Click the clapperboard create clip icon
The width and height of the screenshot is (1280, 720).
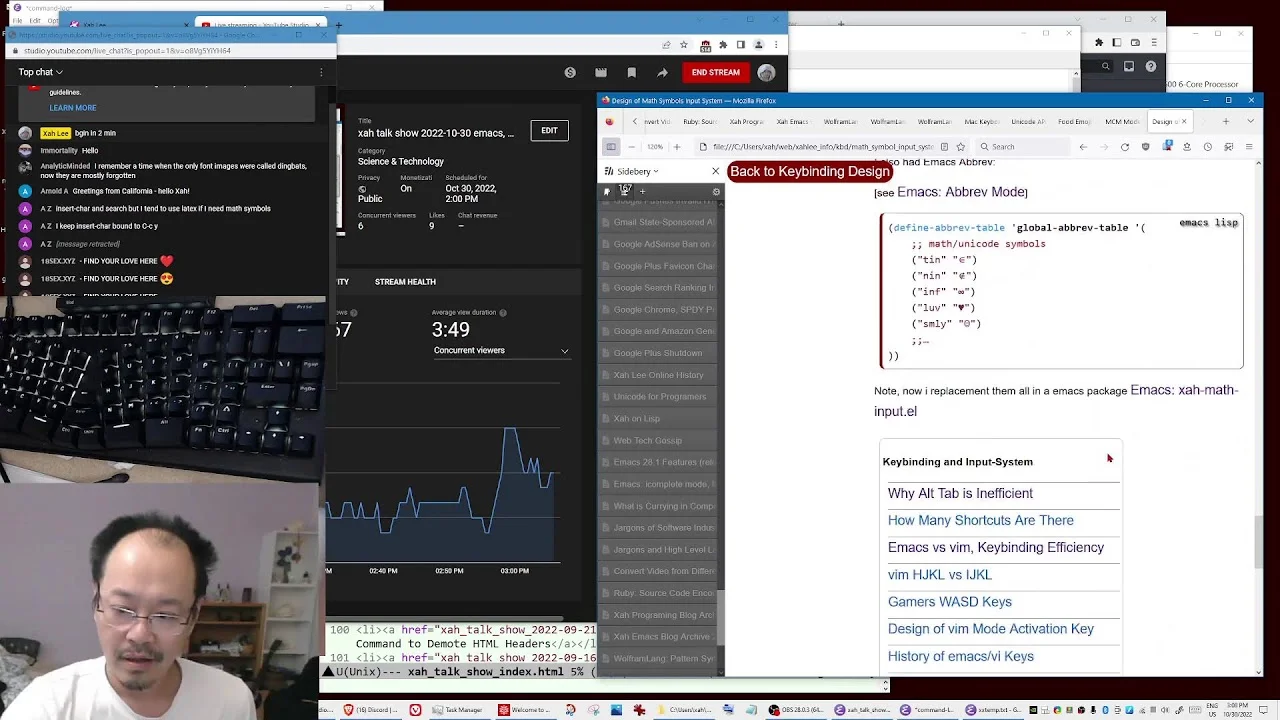tap(601, 72)
